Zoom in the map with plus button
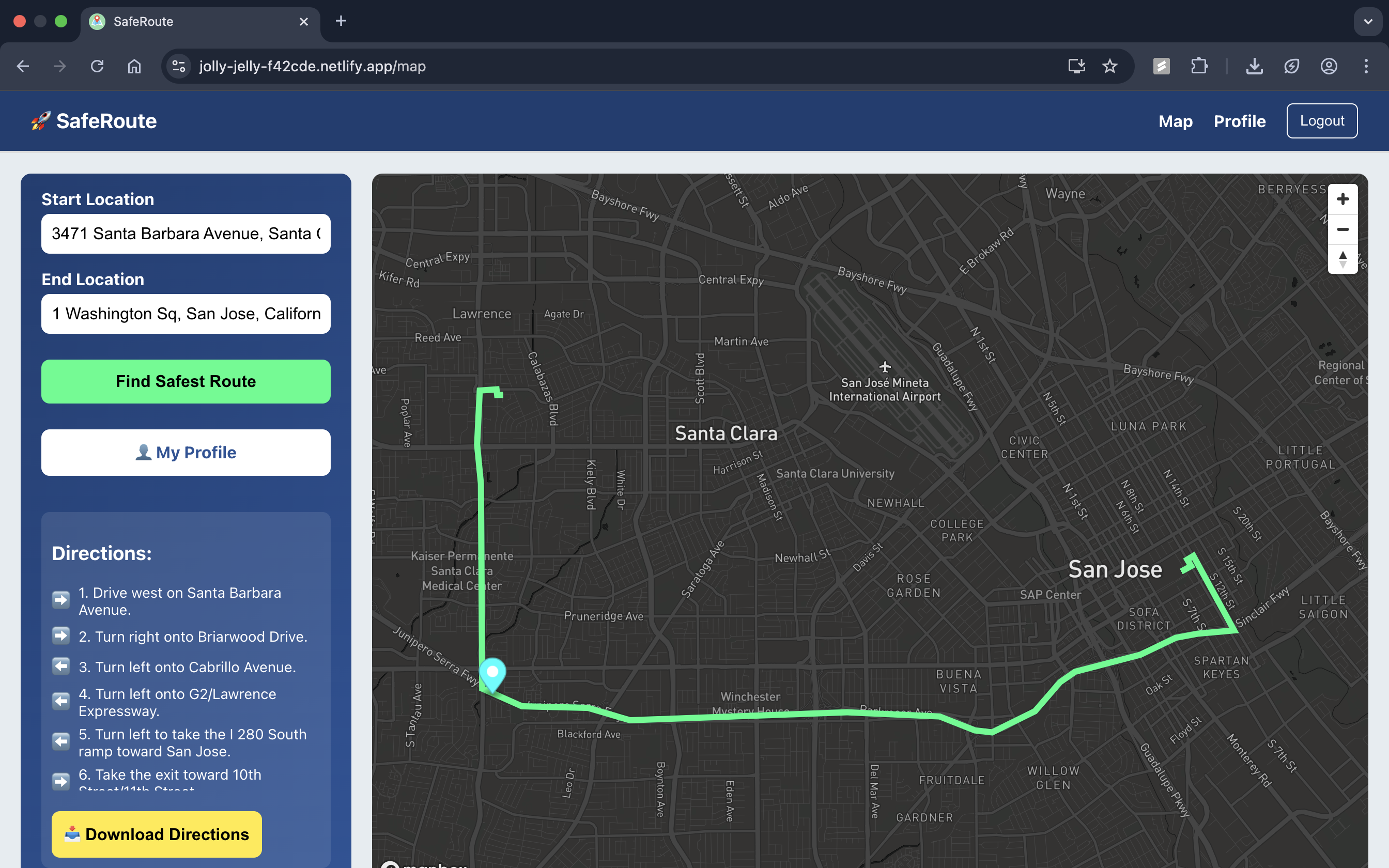This screenshot has height=868, width=1389. click(x=1342, y=199)
